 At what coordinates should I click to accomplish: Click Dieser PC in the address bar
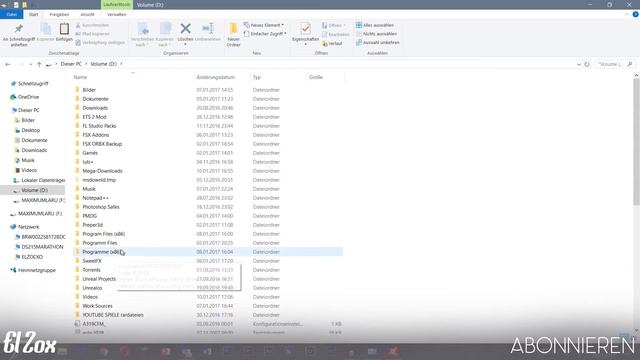[71, 64]
